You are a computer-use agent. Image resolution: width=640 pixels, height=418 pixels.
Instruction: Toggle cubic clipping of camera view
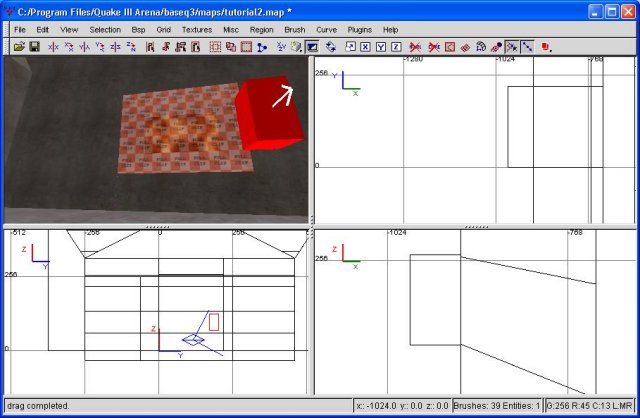click(312, 47)
